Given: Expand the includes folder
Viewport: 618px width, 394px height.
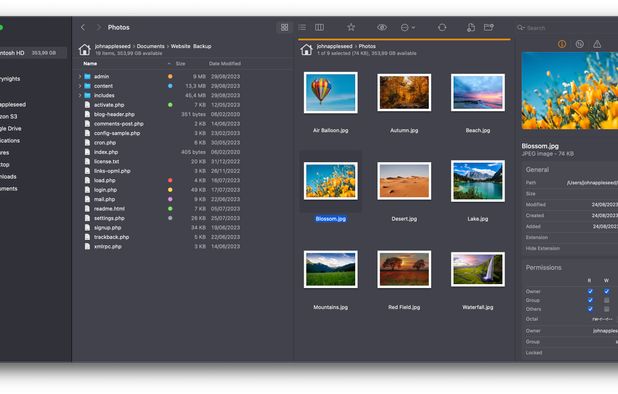Looking at the screenshot, I should [x=80, y=95].
